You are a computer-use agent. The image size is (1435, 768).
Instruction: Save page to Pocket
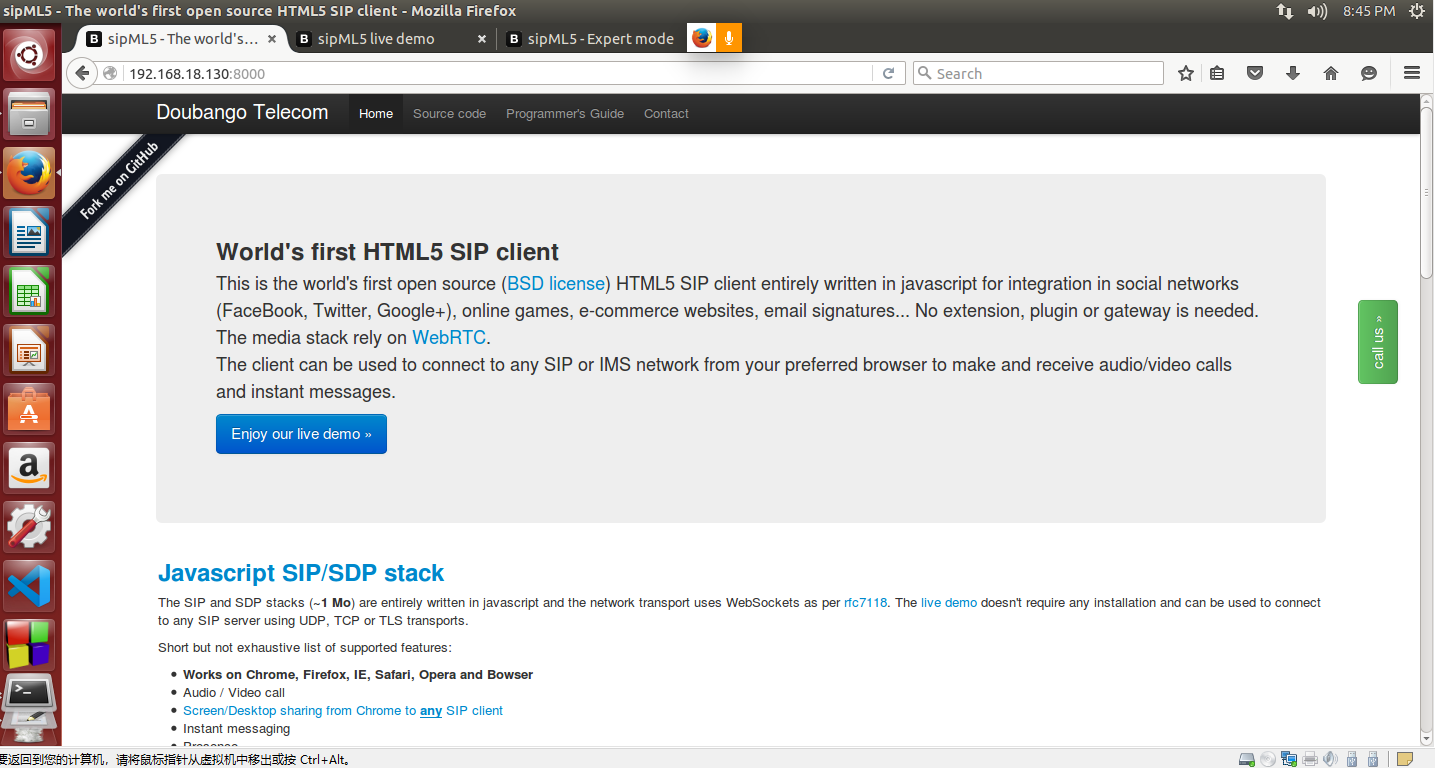coord(1254,73)
